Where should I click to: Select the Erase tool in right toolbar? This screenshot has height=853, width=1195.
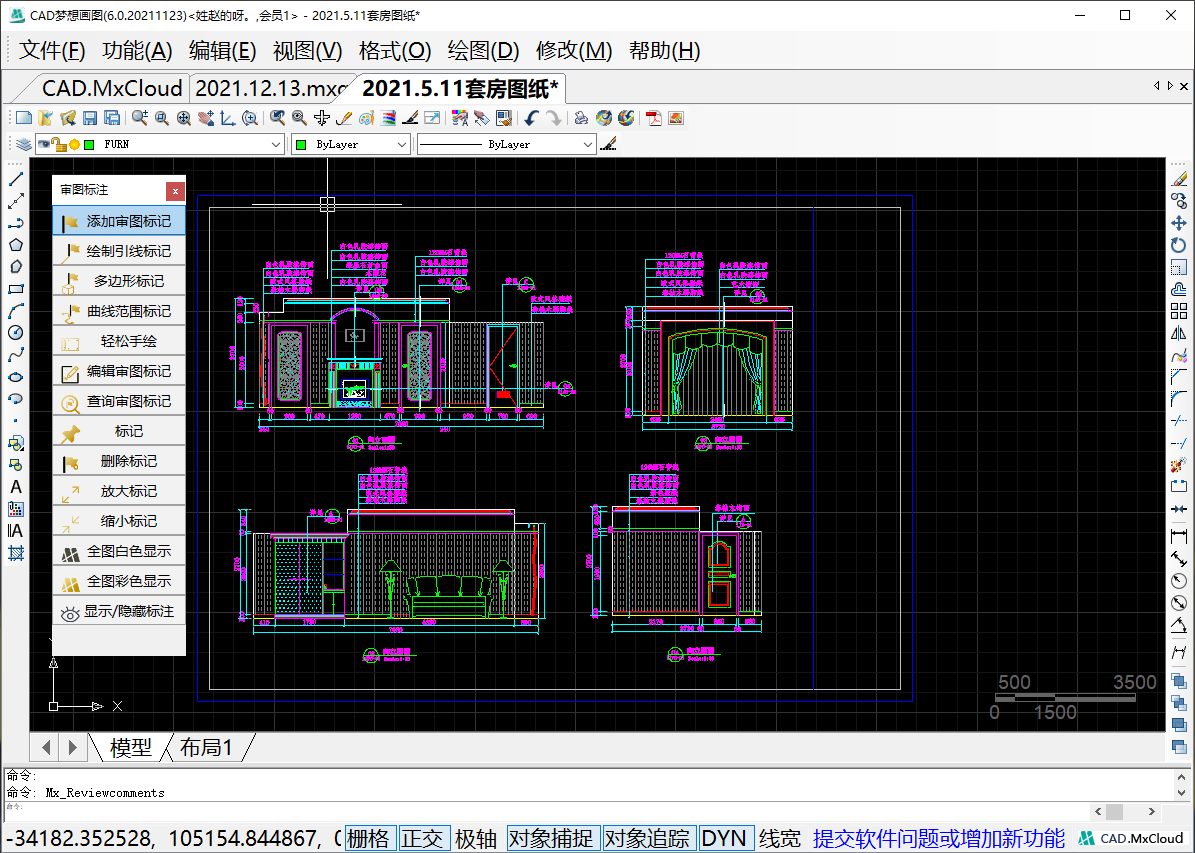[x=1179, y=179]
